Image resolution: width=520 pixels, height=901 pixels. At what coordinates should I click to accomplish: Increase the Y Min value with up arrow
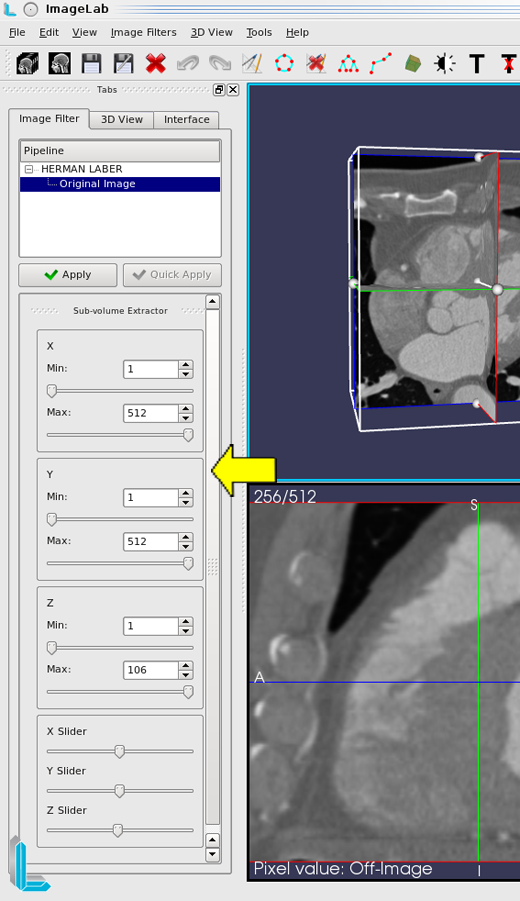point(186,493)
